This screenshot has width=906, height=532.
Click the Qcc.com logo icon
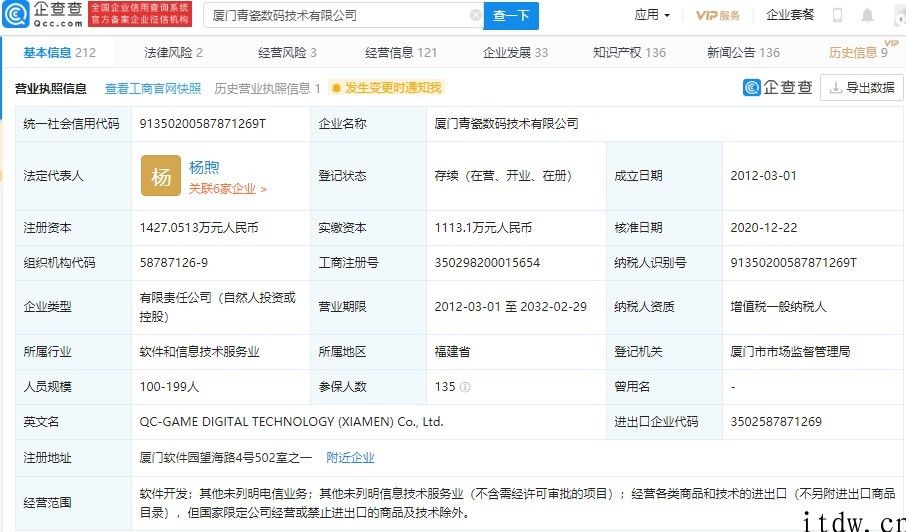(16, 14)
